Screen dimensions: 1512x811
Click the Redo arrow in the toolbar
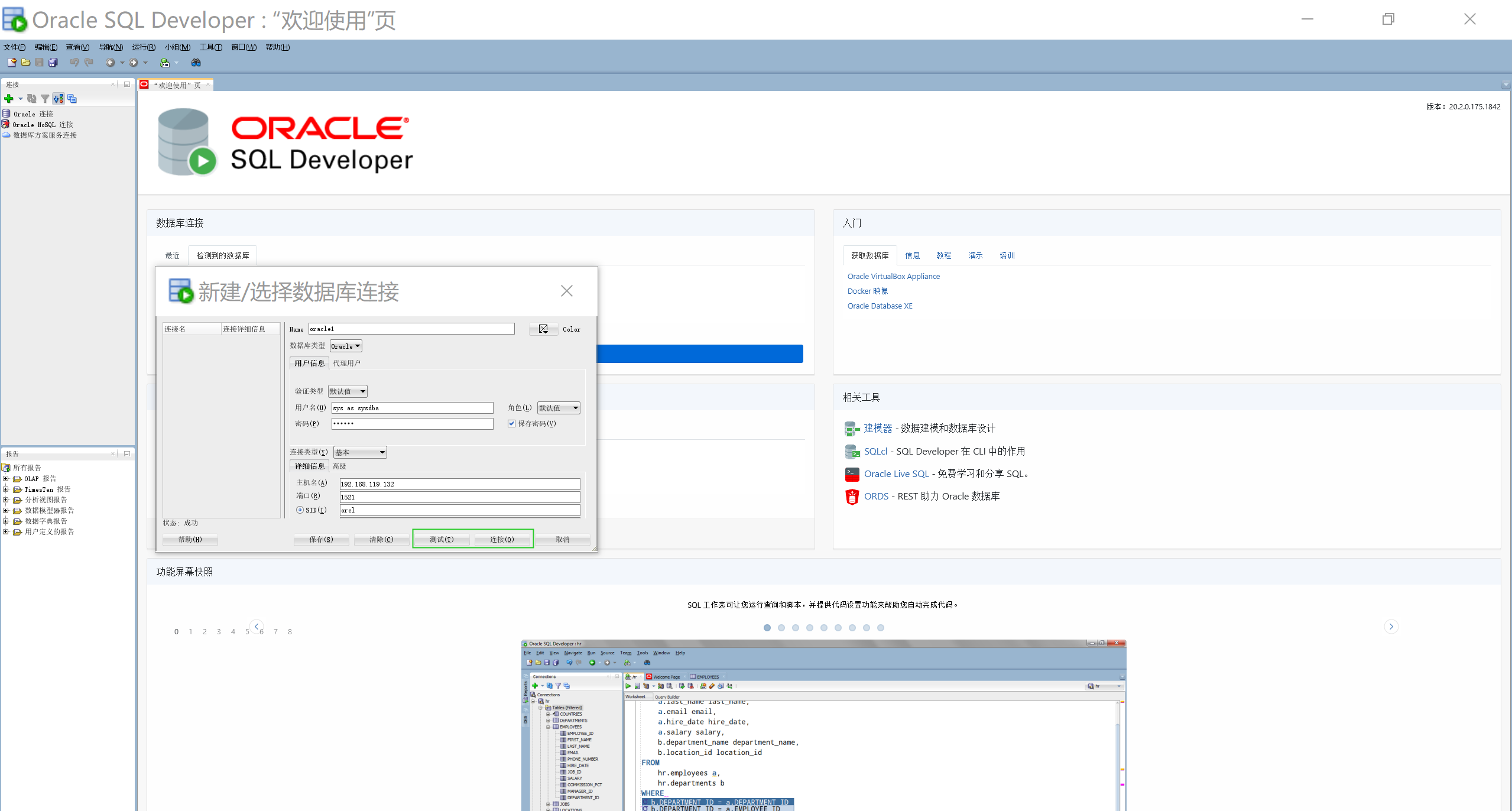coord(89,62)
